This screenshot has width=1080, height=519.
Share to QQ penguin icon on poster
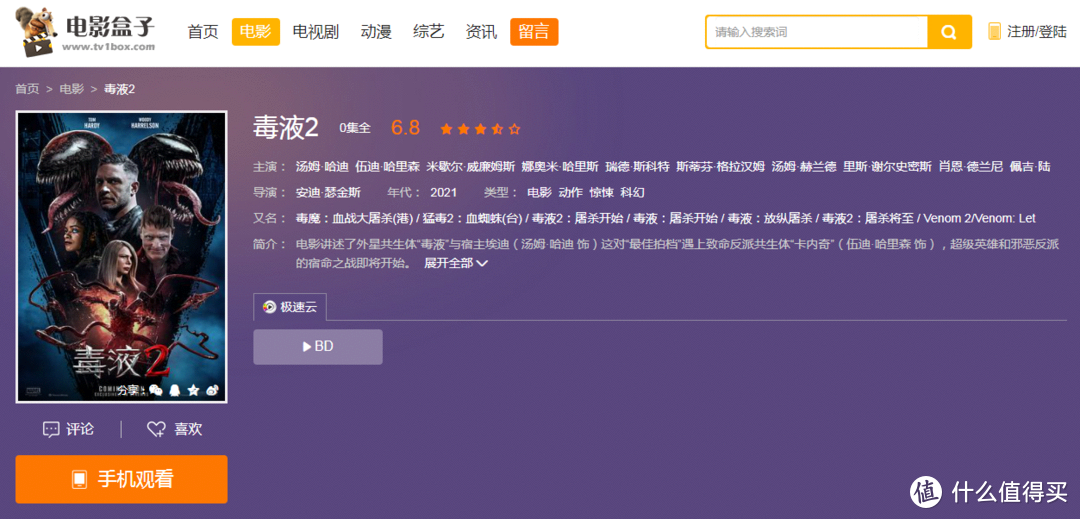point(174,390)
